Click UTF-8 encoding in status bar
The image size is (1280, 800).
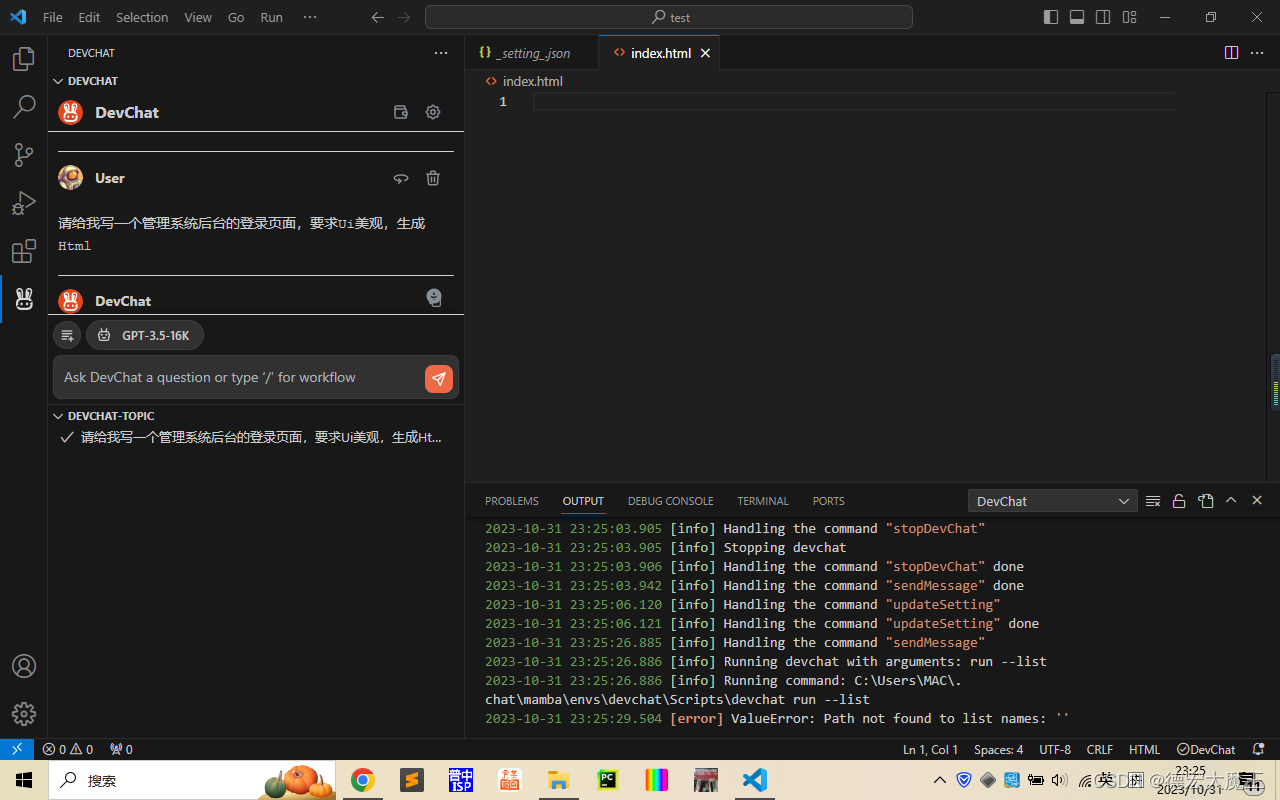pyautogui.click(x=1055, y=749)
